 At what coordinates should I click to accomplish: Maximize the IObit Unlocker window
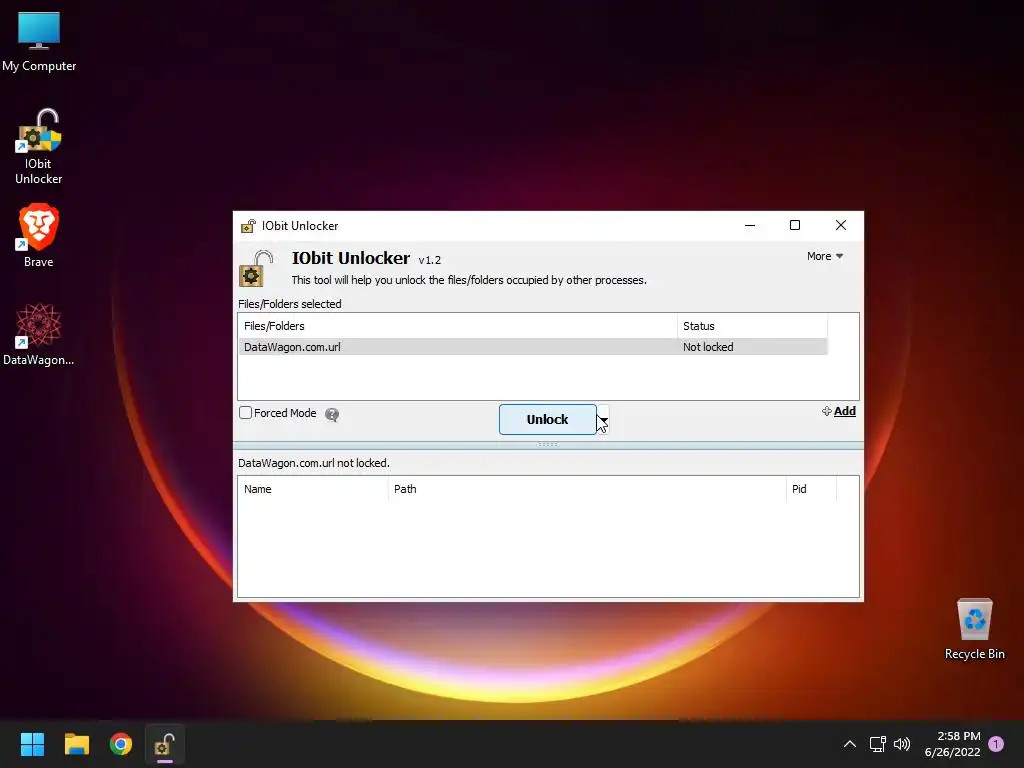pos(795,225)
